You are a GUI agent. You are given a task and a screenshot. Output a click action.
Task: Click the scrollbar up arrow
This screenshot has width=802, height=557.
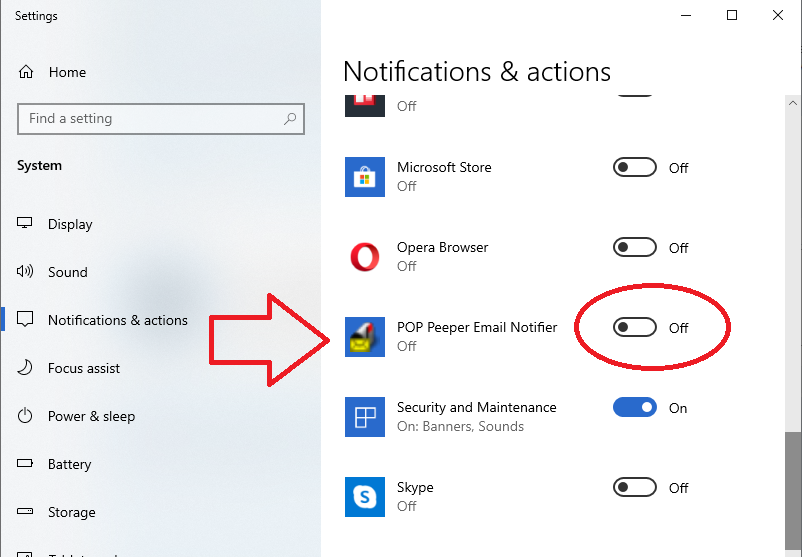tap(793, 103)
